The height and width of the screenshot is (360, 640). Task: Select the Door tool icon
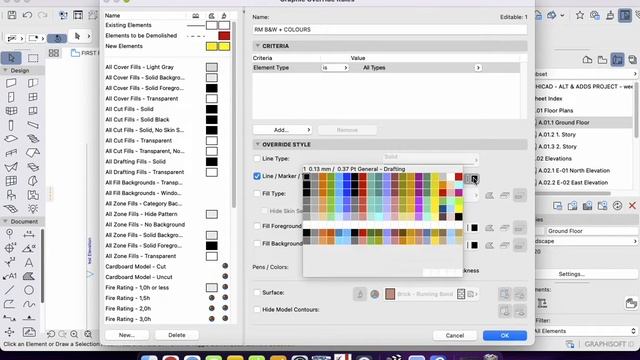tap(11, 97)
